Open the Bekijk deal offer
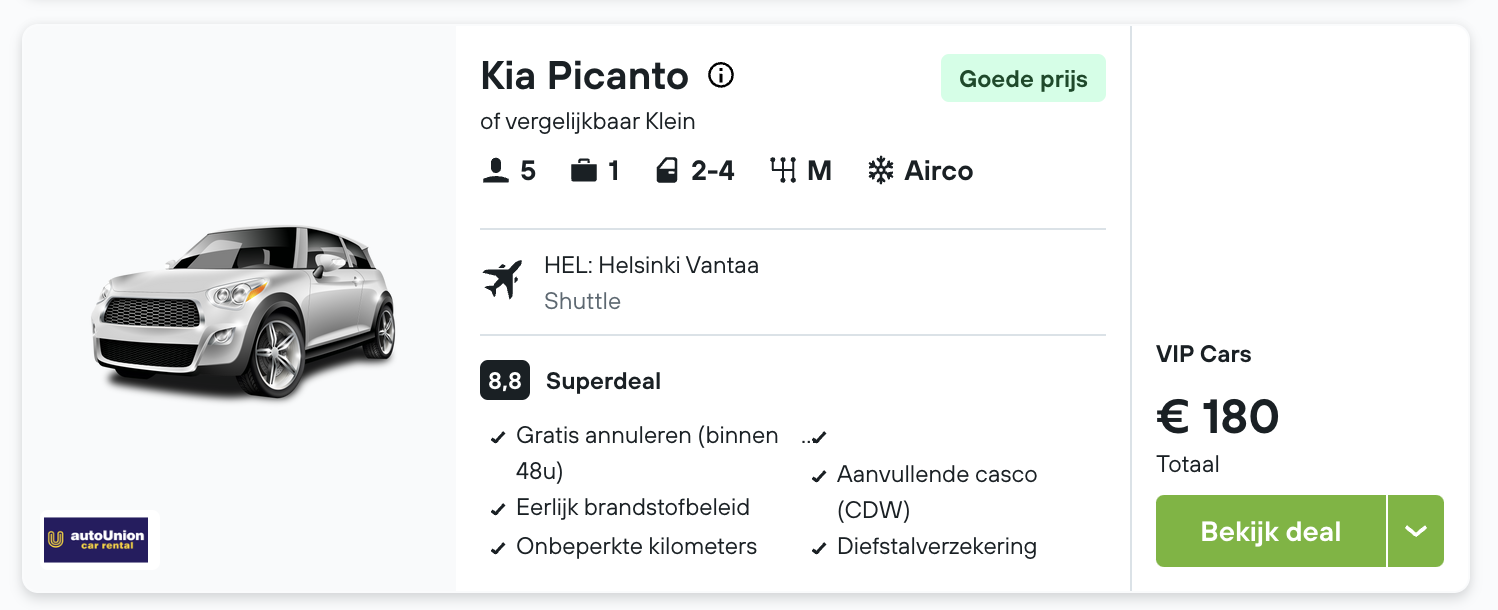This screenshot has height=610, width=1498. click(x=1271, y=531)
